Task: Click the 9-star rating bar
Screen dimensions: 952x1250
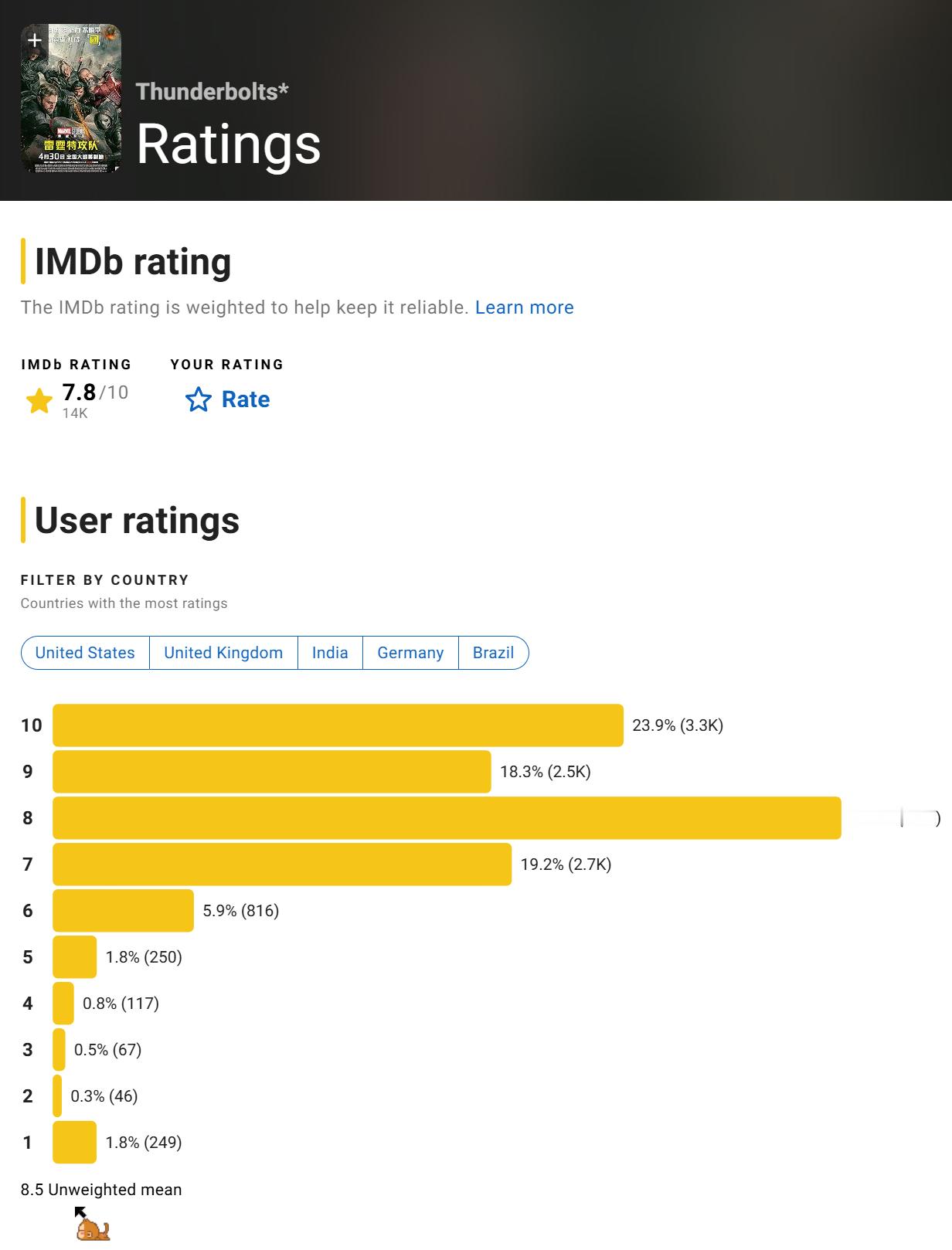Action: (x=272, y=772)
